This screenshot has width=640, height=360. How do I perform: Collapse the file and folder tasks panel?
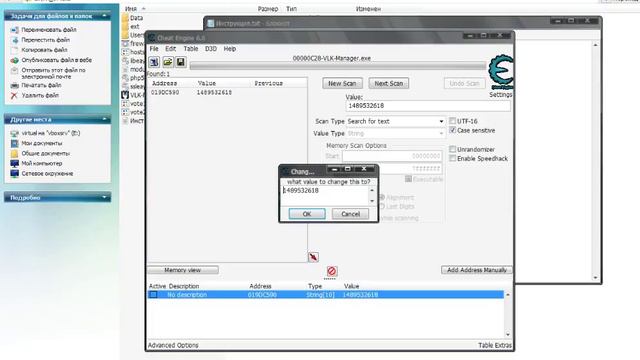(x=104, y=16)
